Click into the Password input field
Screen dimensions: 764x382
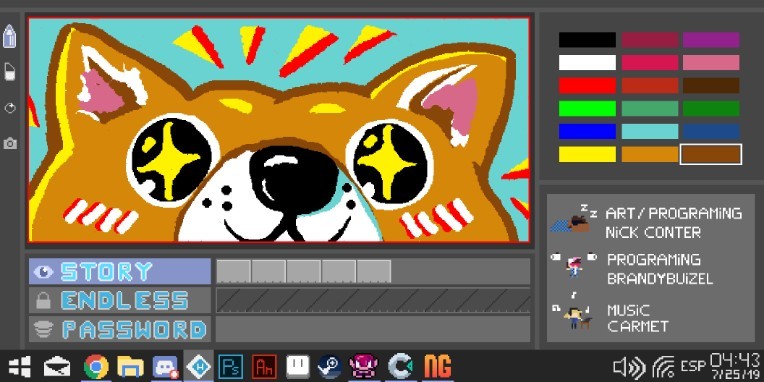[x=373, y=329]
